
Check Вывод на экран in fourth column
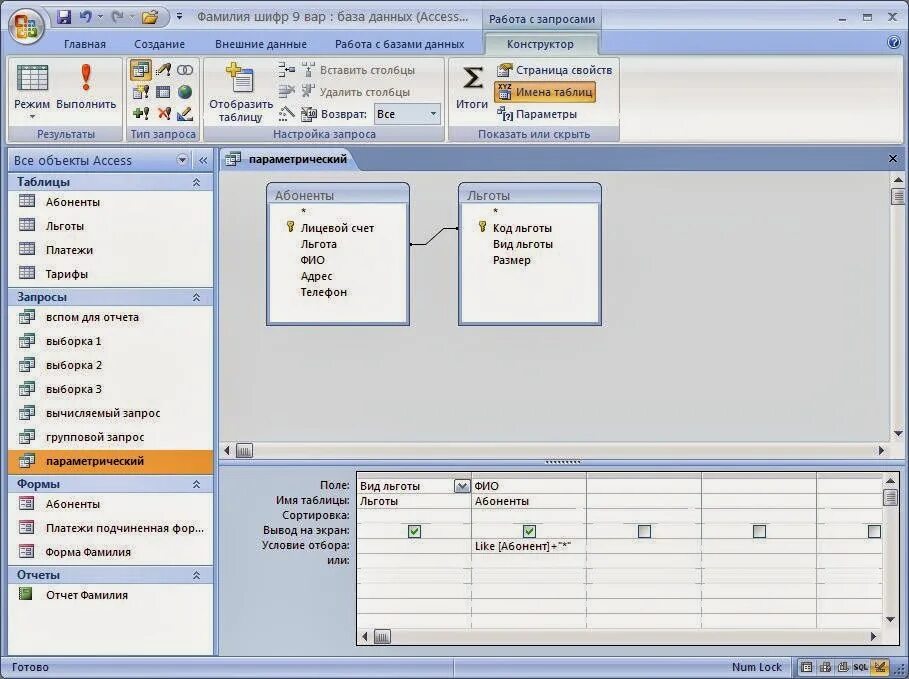759,531
